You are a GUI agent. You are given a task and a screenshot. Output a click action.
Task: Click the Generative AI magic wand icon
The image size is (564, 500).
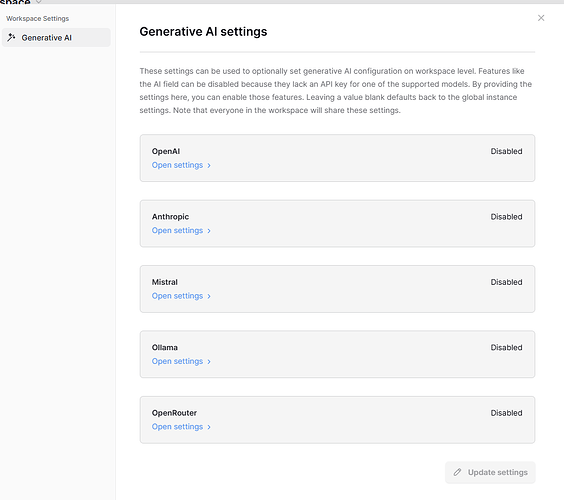[11, 37]
